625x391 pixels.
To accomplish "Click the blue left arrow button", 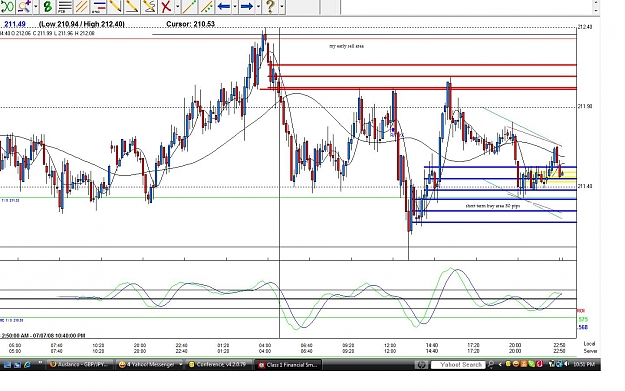I will [224, 6].
